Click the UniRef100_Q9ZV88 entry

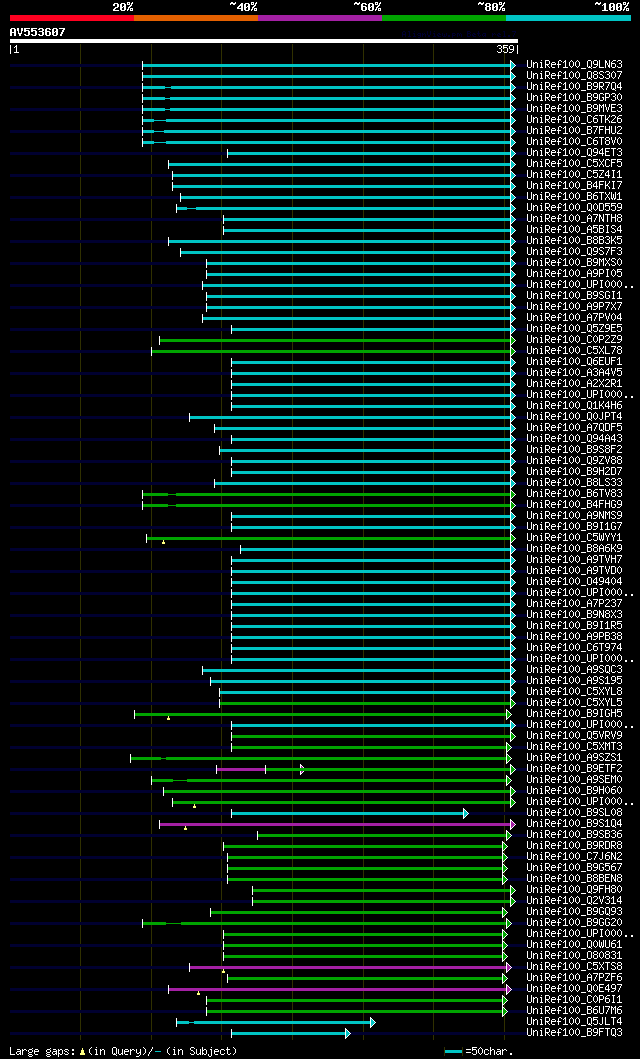pos(575,460)
